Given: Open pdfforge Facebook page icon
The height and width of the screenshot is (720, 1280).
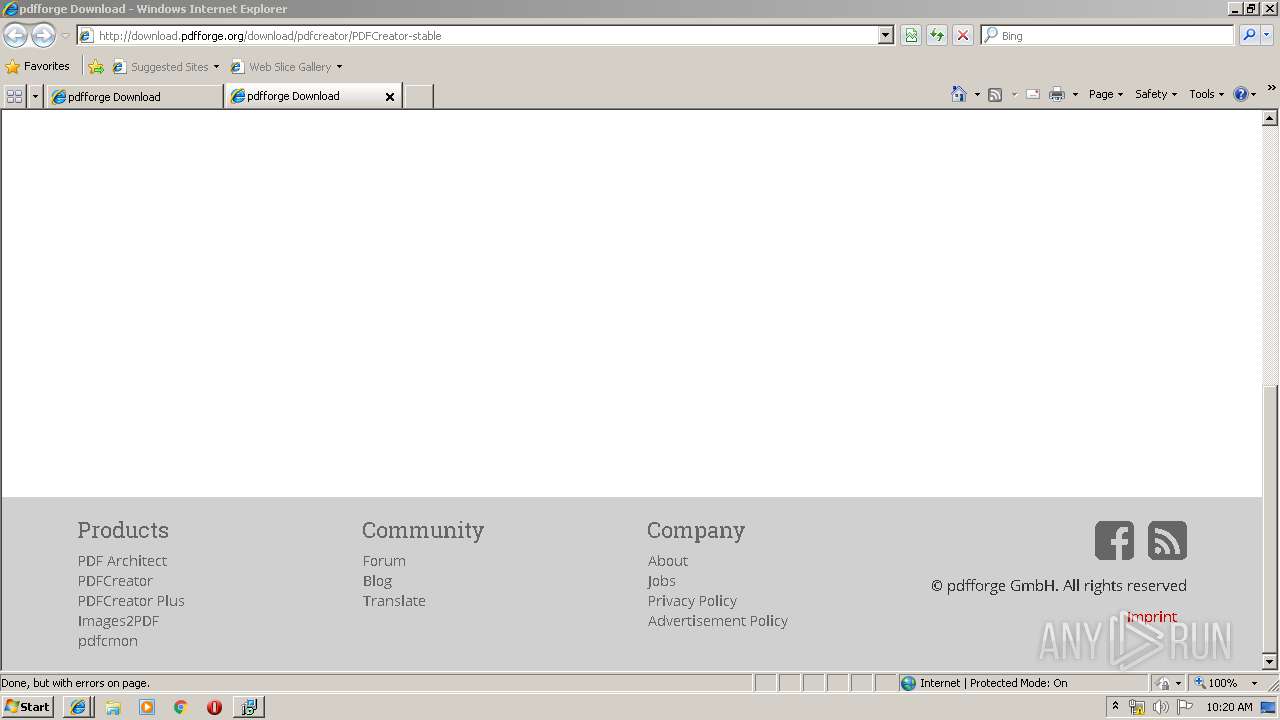Looking at the screenshot, I should click(x=1114, y=540).
